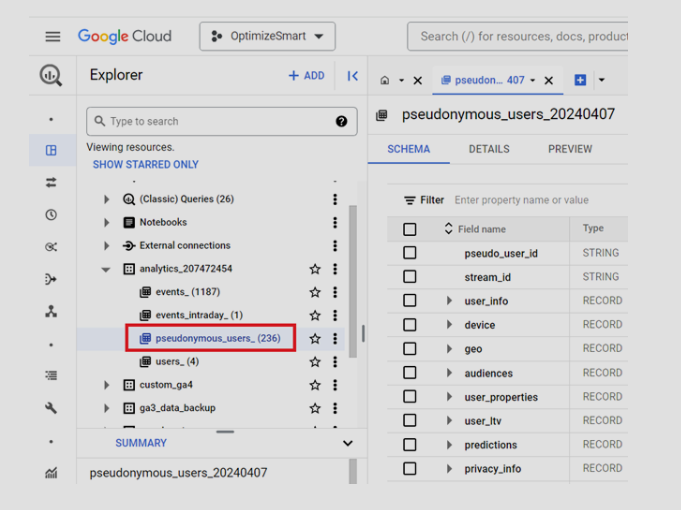Star the users_ (4) table

(315, 362)
